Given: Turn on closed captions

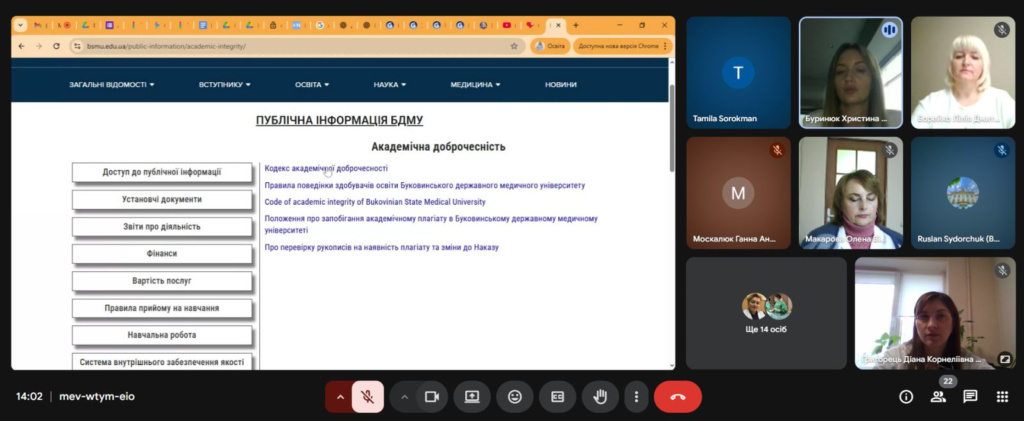Looking at the screenshot, I should (558, 396).
